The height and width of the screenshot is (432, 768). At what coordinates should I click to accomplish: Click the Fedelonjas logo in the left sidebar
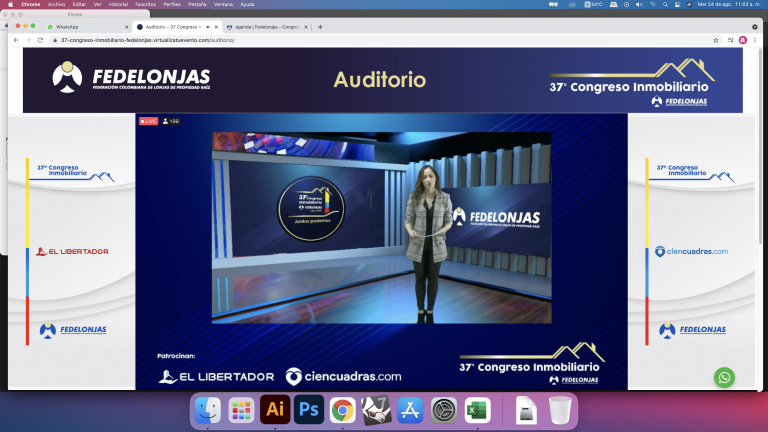pos(73,330)
